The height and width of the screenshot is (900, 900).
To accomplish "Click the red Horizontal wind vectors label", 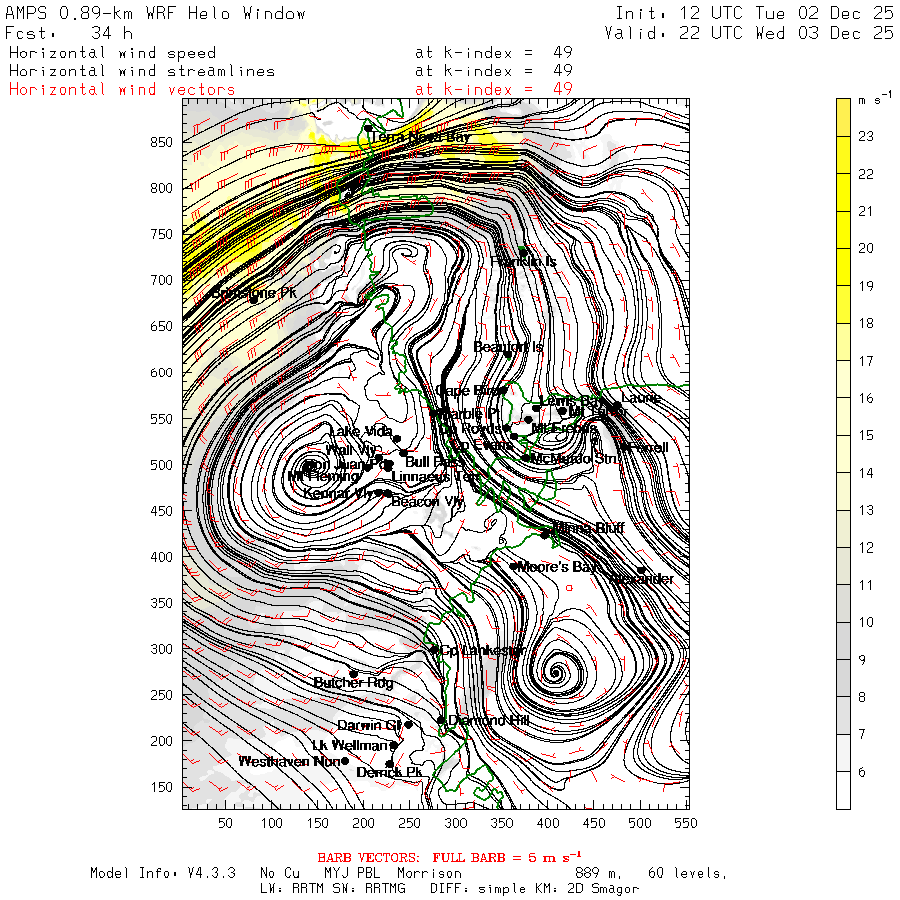I will point(122,90).
